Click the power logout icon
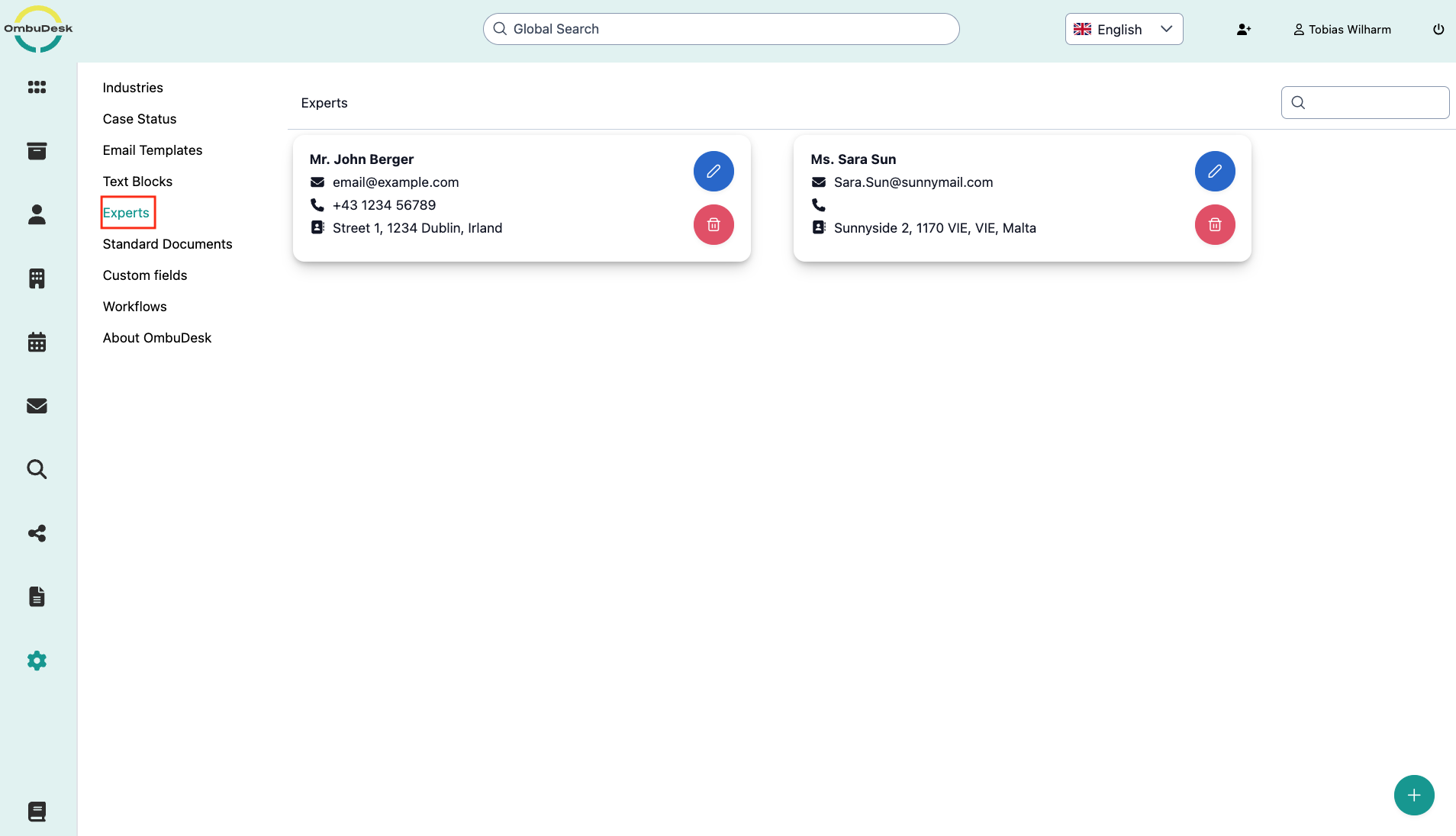The image size is (1456, 836). [x=1438, y=29]
